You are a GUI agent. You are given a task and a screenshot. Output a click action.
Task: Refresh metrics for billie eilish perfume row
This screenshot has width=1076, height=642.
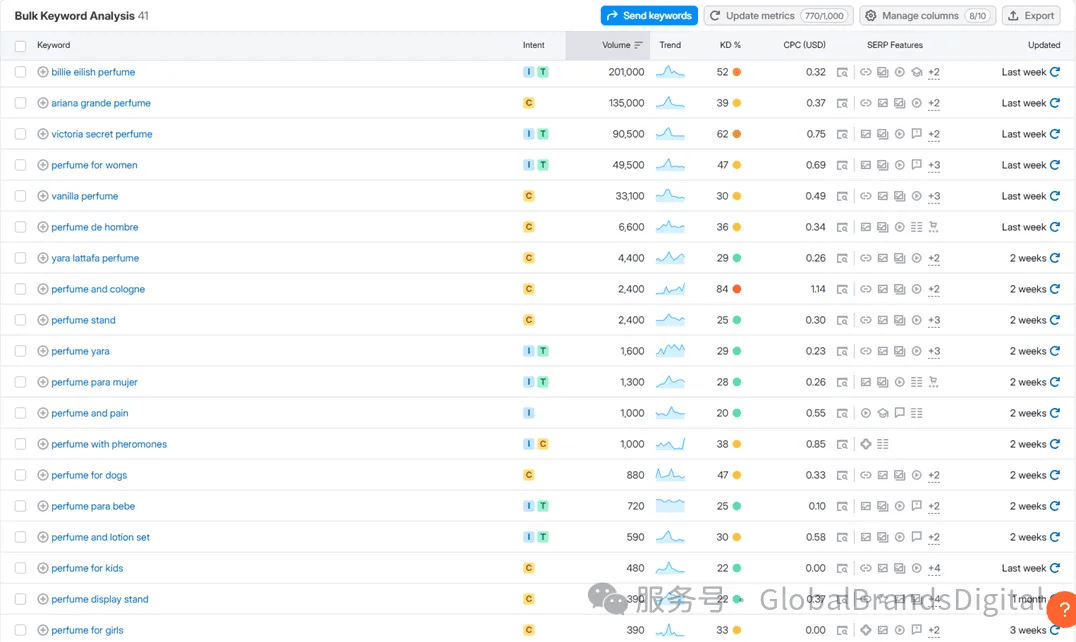1055,72
